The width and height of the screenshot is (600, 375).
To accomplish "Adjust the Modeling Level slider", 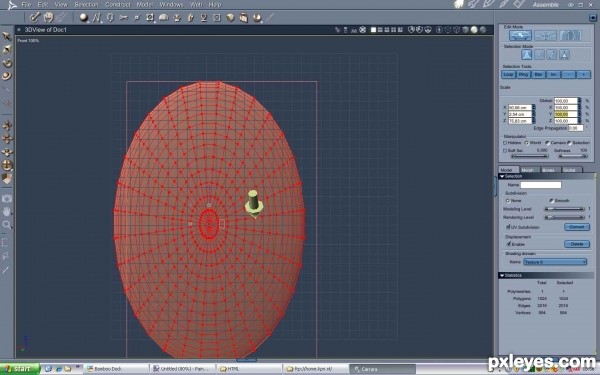I will 564,209.
